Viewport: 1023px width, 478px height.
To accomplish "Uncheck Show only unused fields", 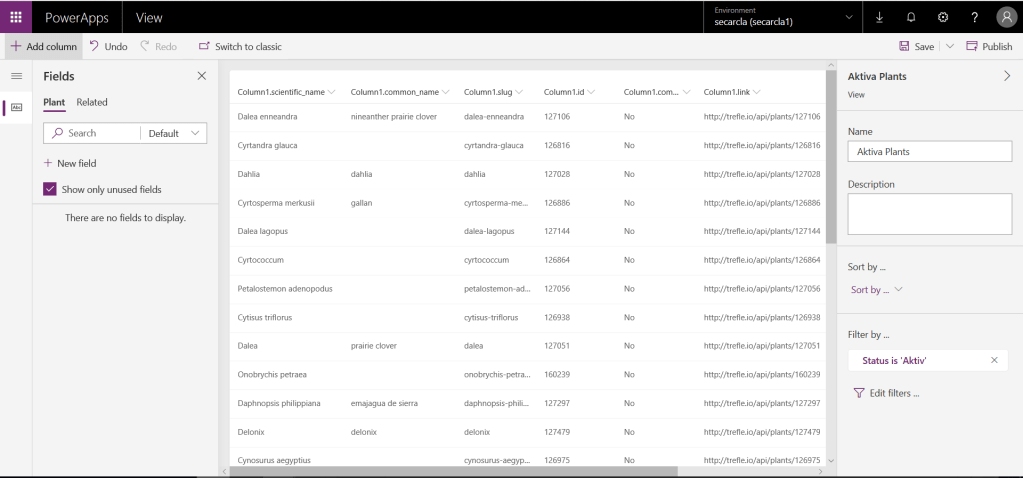I will coord(50,189).
